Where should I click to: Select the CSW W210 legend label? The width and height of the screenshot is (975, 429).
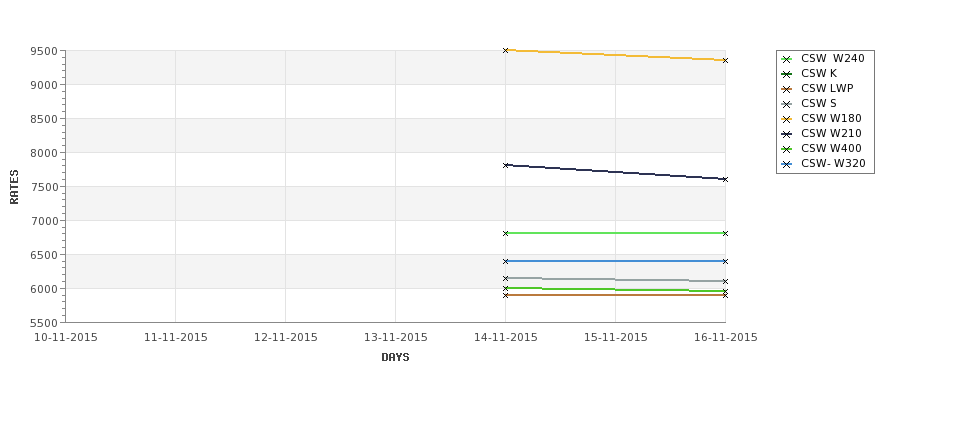(x=831, y=133)
